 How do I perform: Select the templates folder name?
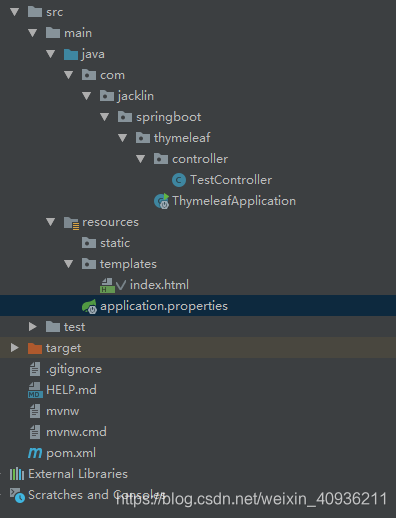coord(128,264)
